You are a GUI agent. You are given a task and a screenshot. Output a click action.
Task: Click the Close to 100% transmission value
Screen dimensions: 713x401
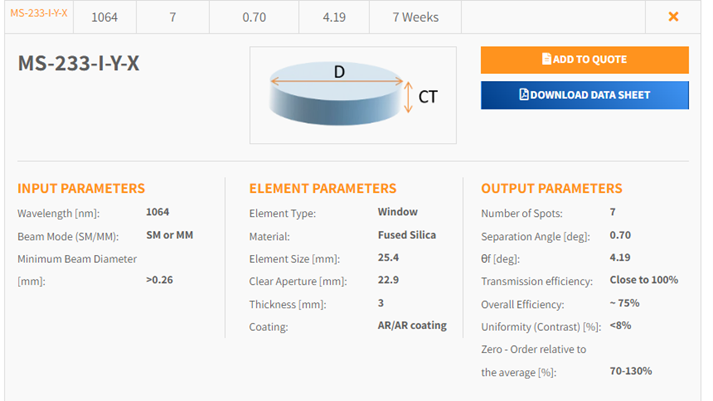(x=643, y=280)
